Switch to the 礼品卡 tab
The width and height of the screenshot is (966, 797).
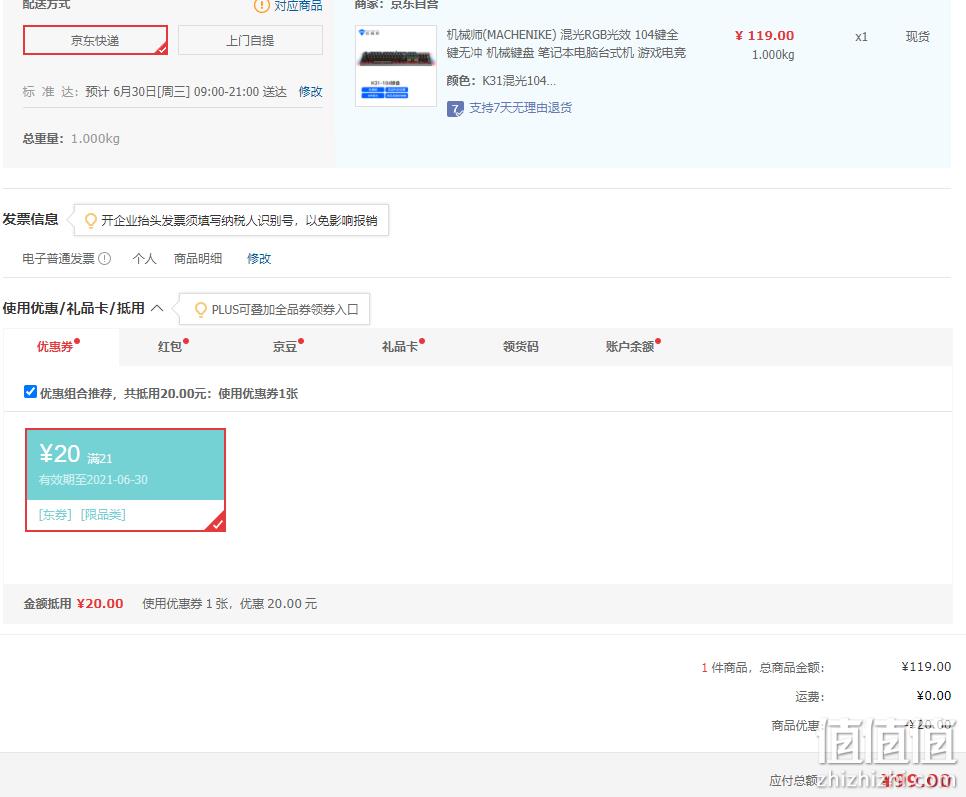click(400, 347)
